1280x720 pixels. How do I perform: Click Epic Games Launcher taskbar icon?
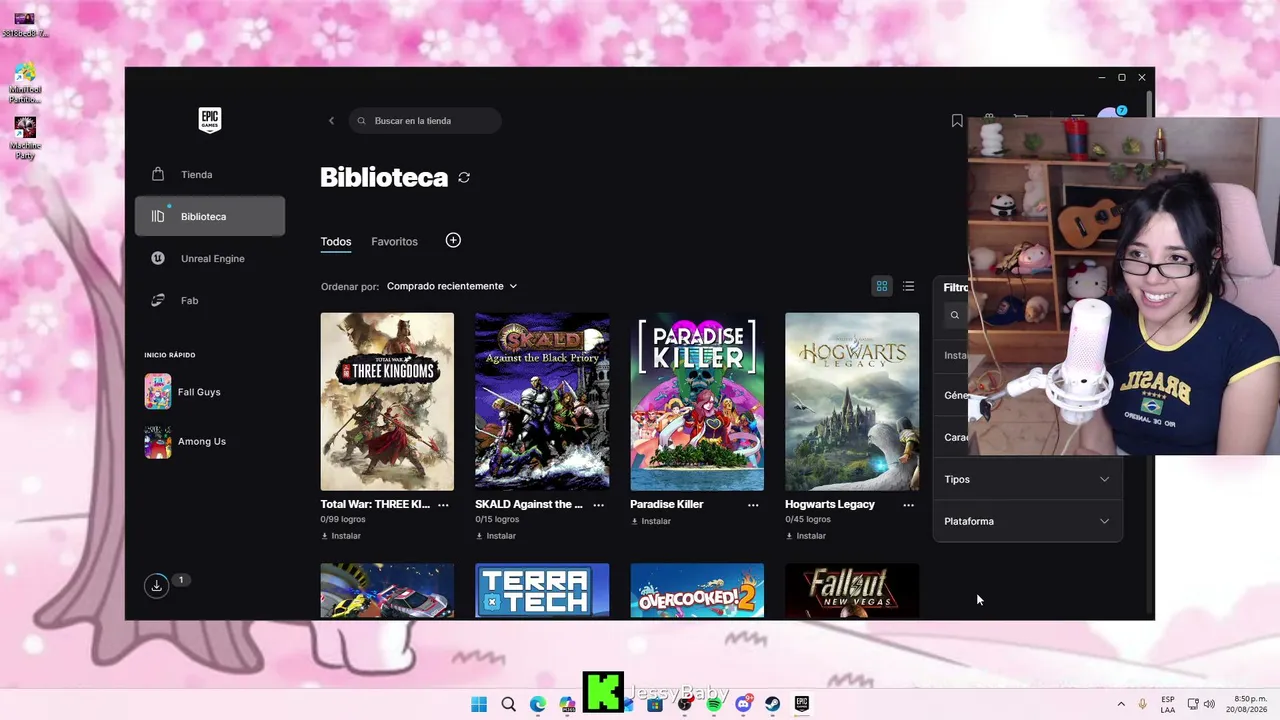click(802, 704)
